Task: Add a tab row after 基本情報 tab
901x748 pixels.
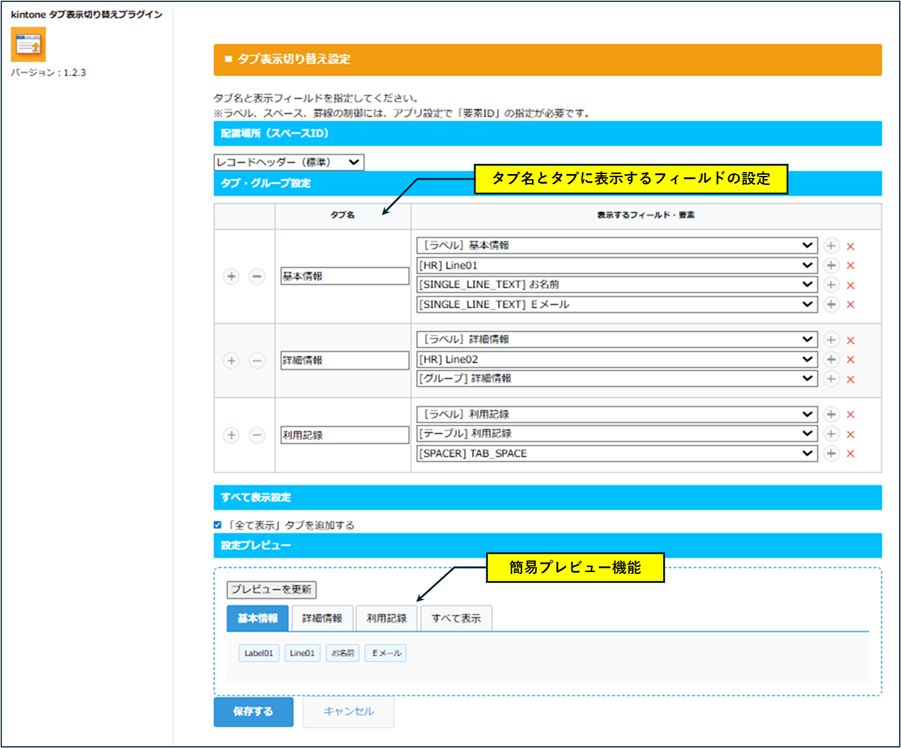Action: pos(231,276)
